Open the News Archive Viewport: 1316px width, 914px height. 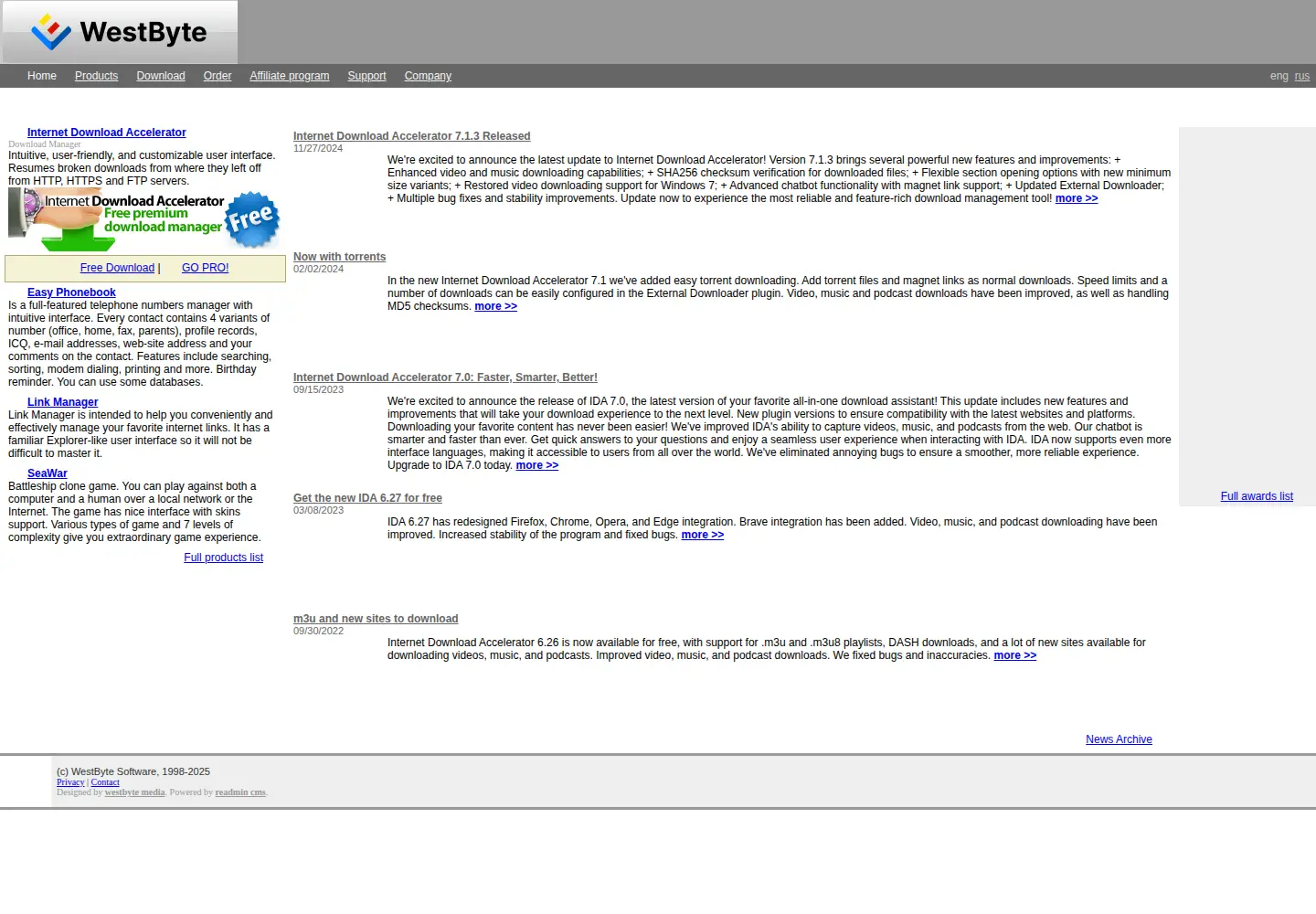click(x=1119, y=739)
